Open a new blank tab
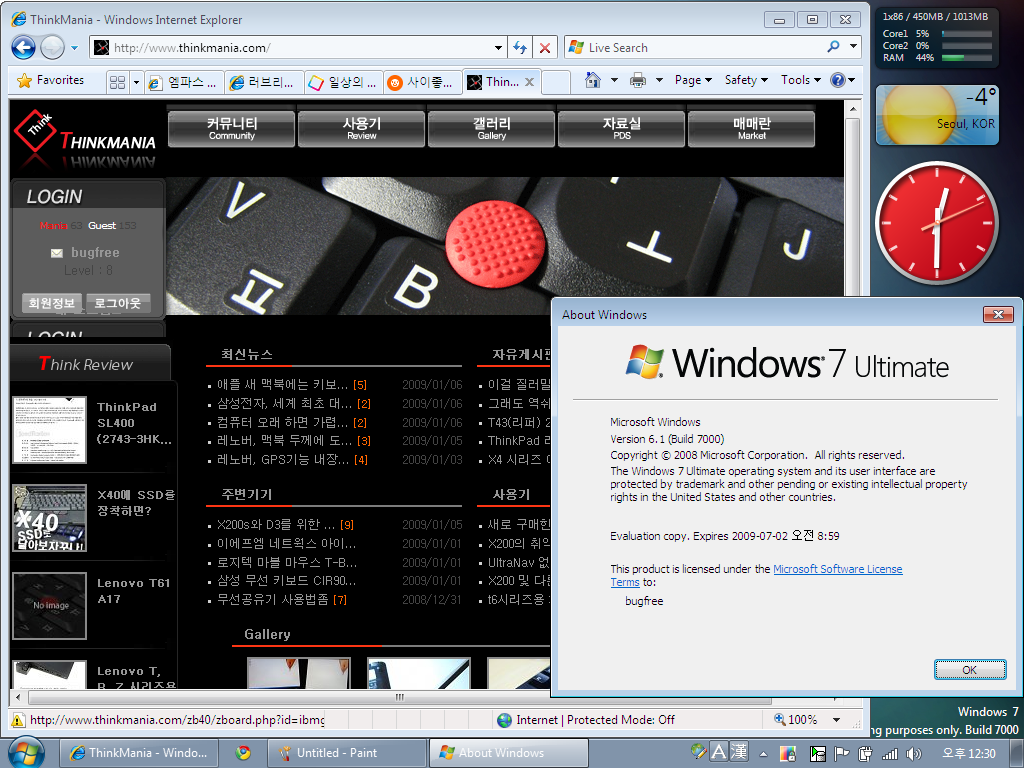1024x768 pixels. click(x=556, y=82)
